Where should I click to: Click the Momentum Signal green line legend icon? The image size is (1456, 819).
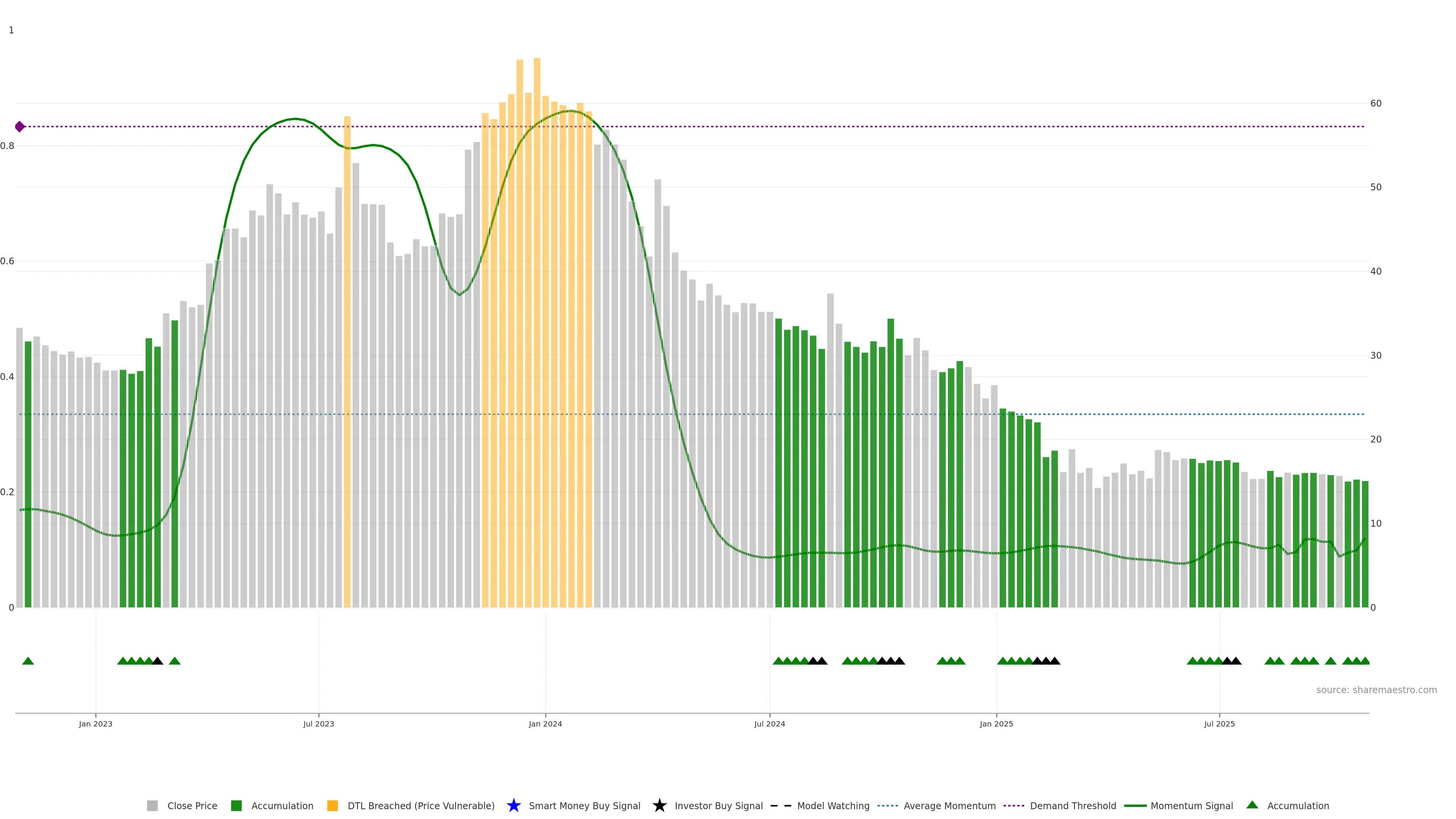click(1135, 805)
